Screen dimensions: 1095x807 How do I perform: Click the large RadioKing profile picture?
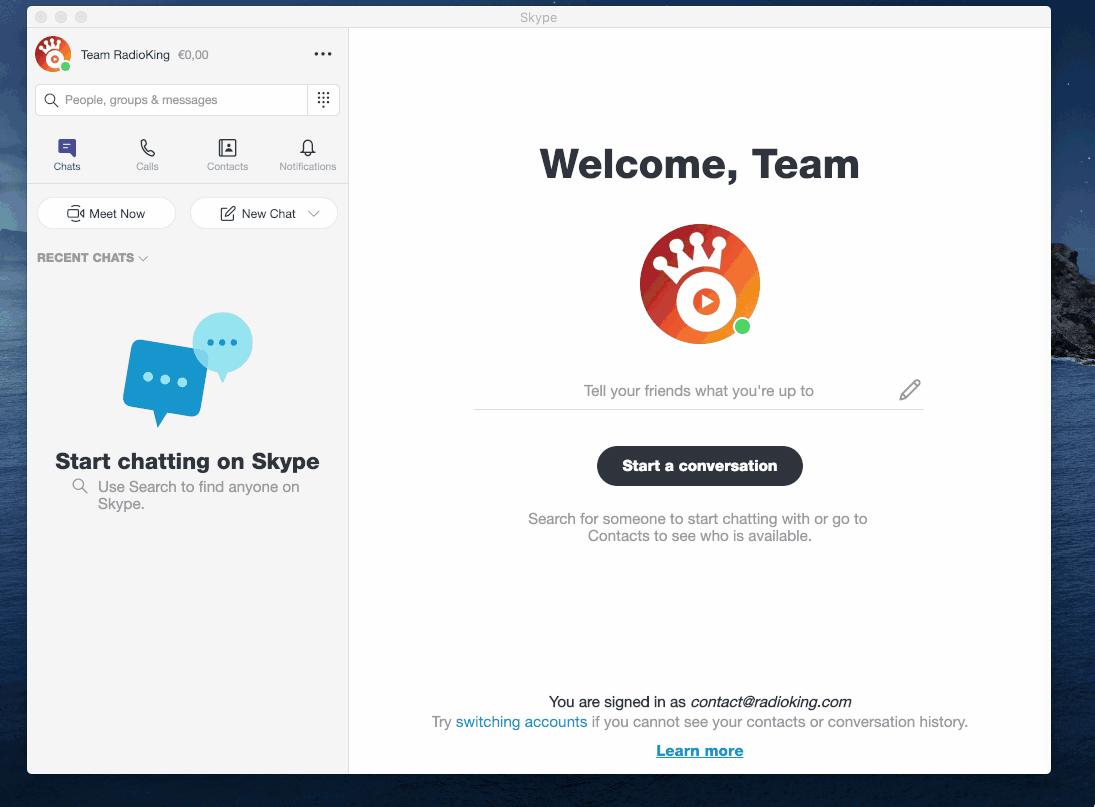coord(699,284)
